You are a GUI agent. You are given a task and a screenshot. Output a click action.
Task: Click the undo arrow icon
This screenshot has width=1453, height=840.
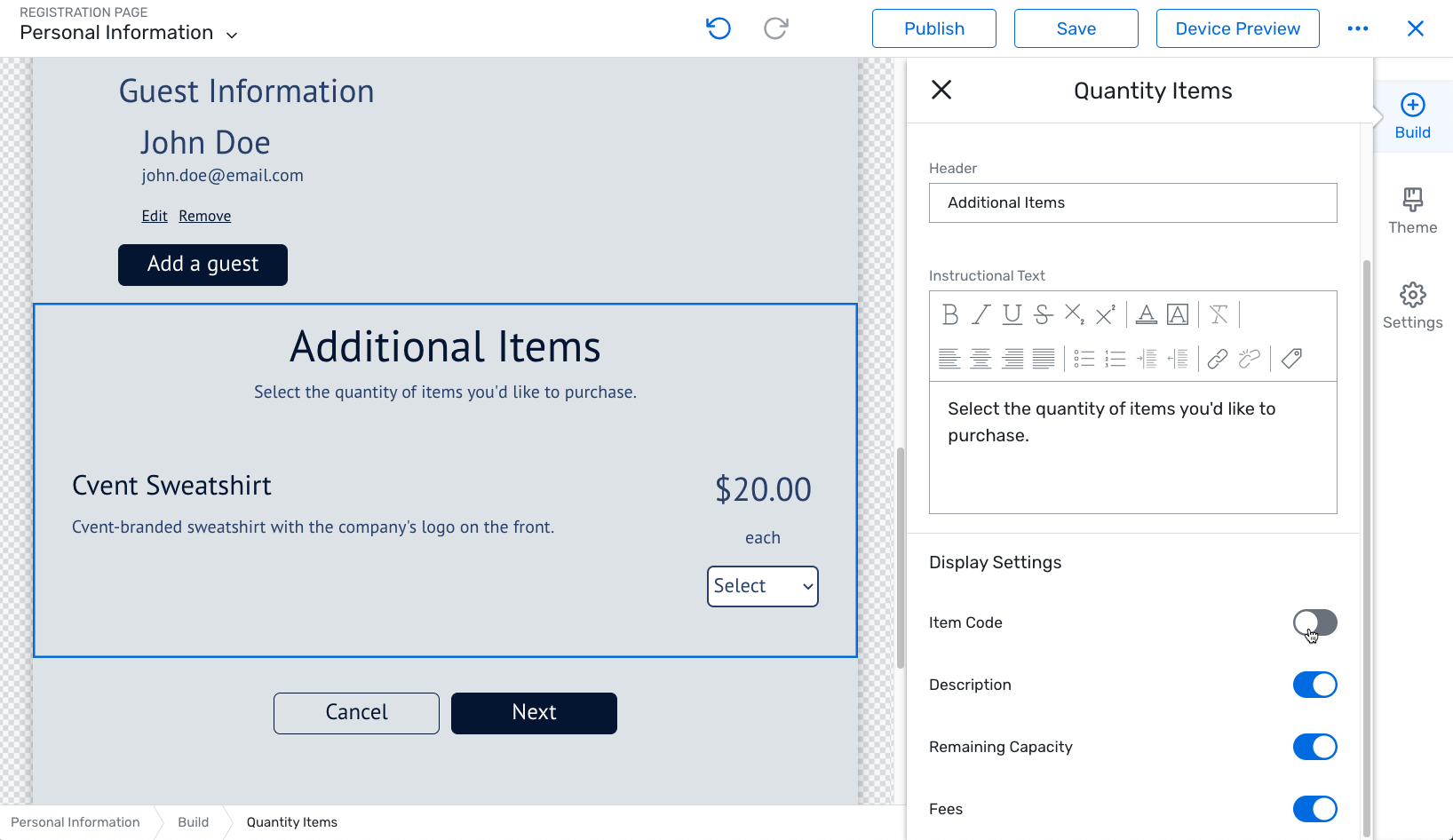point(719,28)
